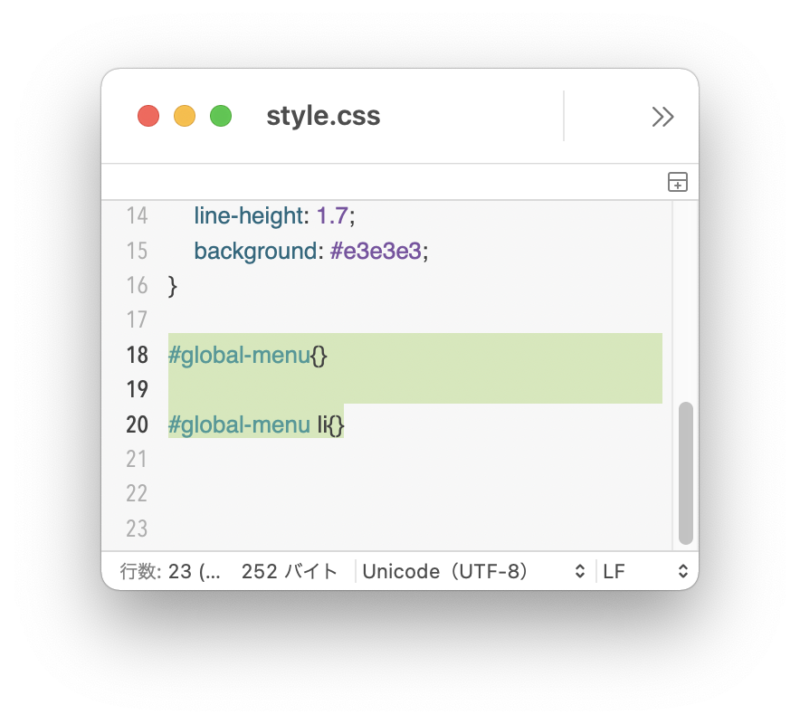Click the #global-menu li selector

(x=248, y=425)
